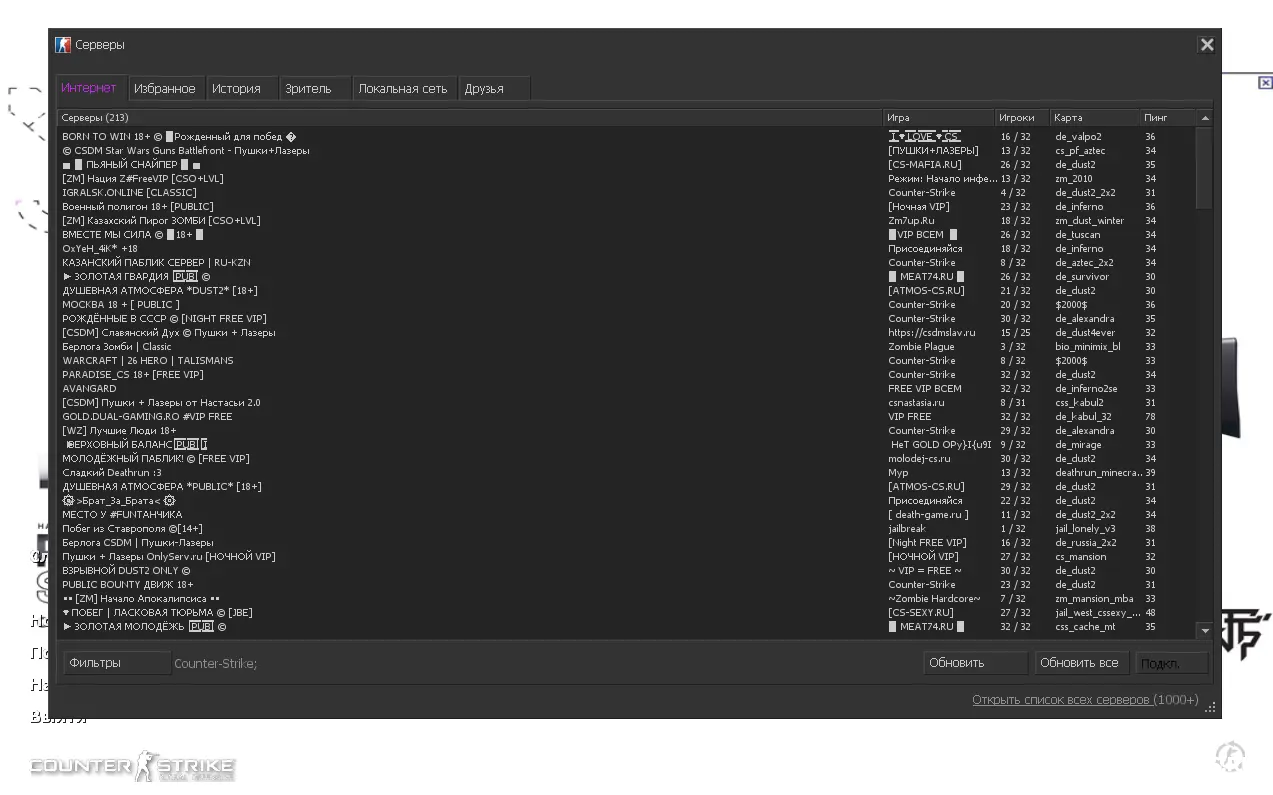This screenshot has height=795, width=1273.
Task: Select the AVANGARD server
Action: pos(627,389)
